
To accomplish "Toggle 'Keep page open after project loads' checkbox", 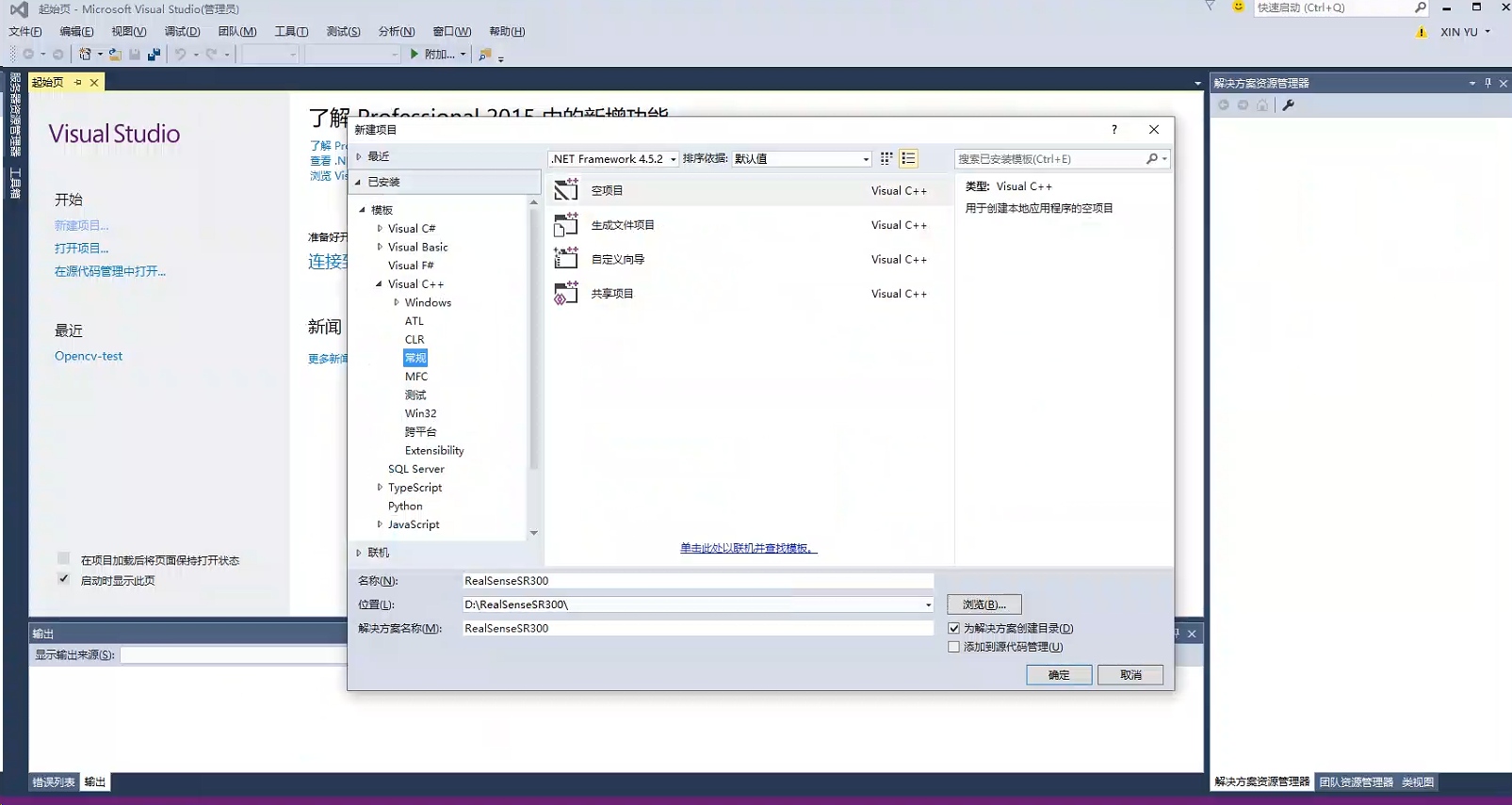I will (x=63, y=558).
